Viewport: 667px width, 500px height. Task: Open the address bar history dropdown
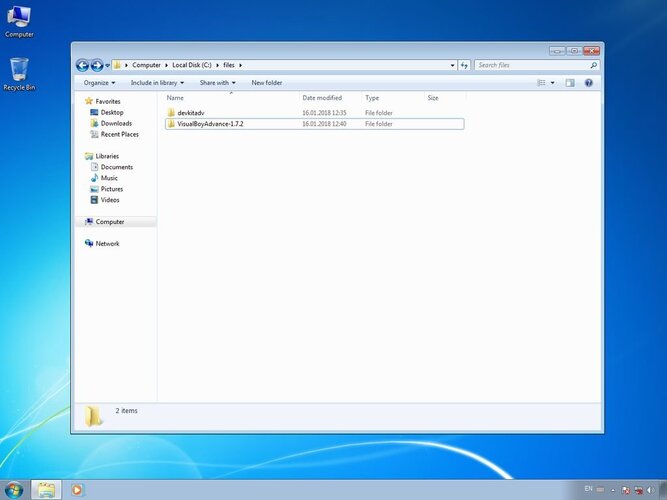(x=452, y=65)
